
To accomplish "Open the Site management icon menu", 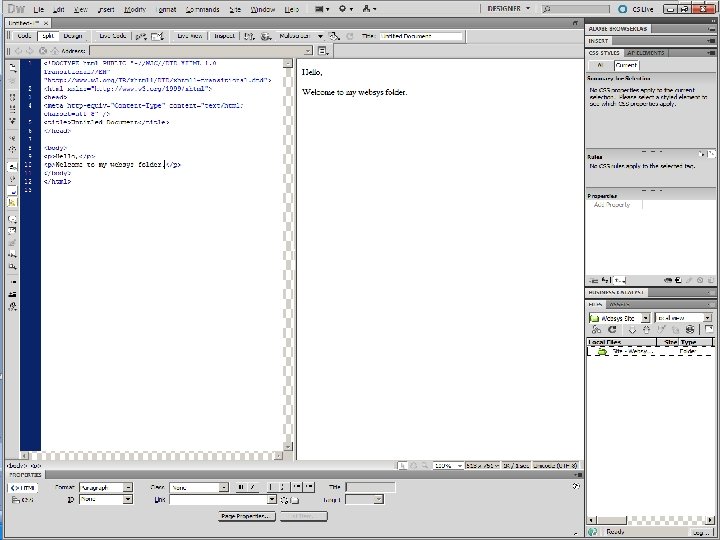I will (x=369, y=9).
